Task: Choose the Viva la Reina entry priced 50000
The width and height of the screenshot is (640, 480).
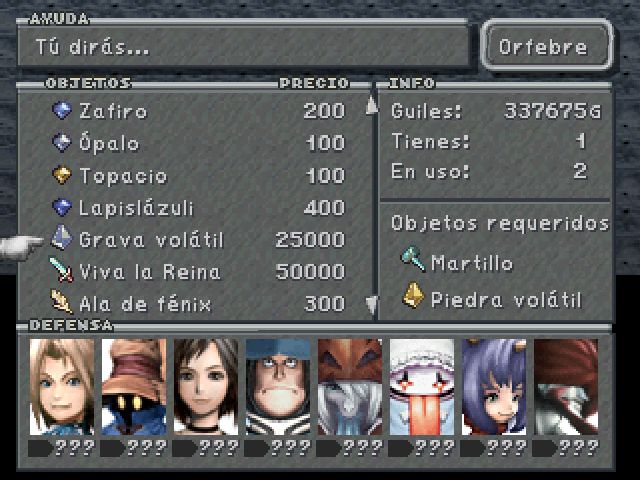Action: pyautogui.click(x=196, y=271)
